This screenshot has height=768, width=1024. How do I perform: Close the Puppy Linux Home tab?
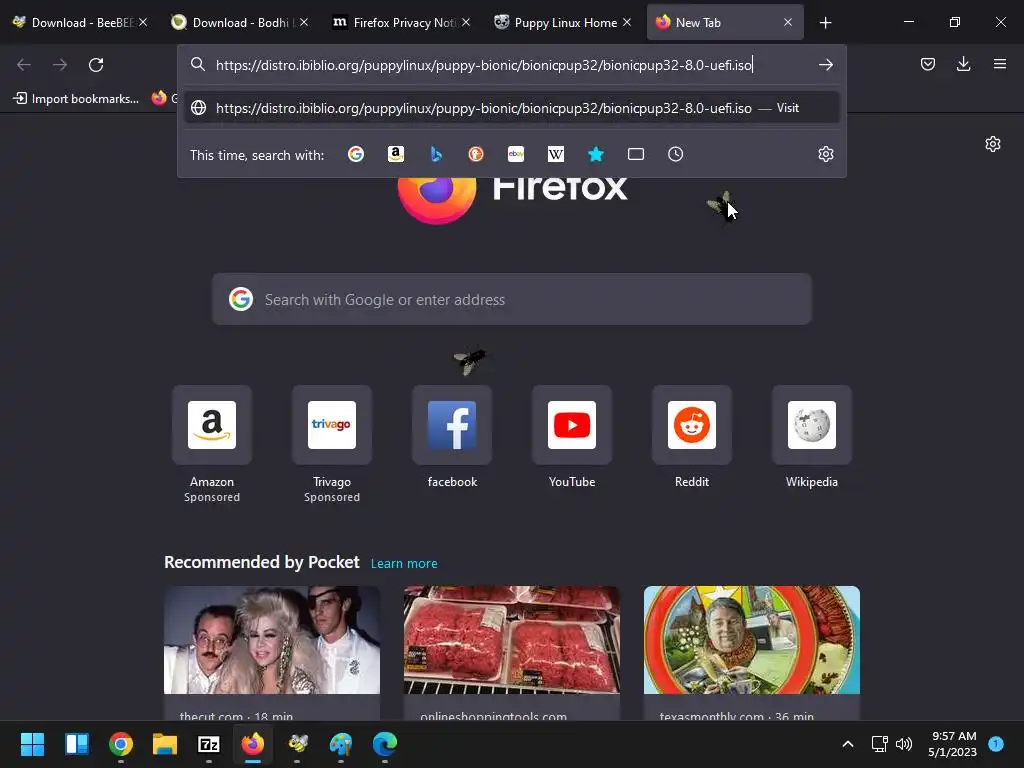coord(627,22)
